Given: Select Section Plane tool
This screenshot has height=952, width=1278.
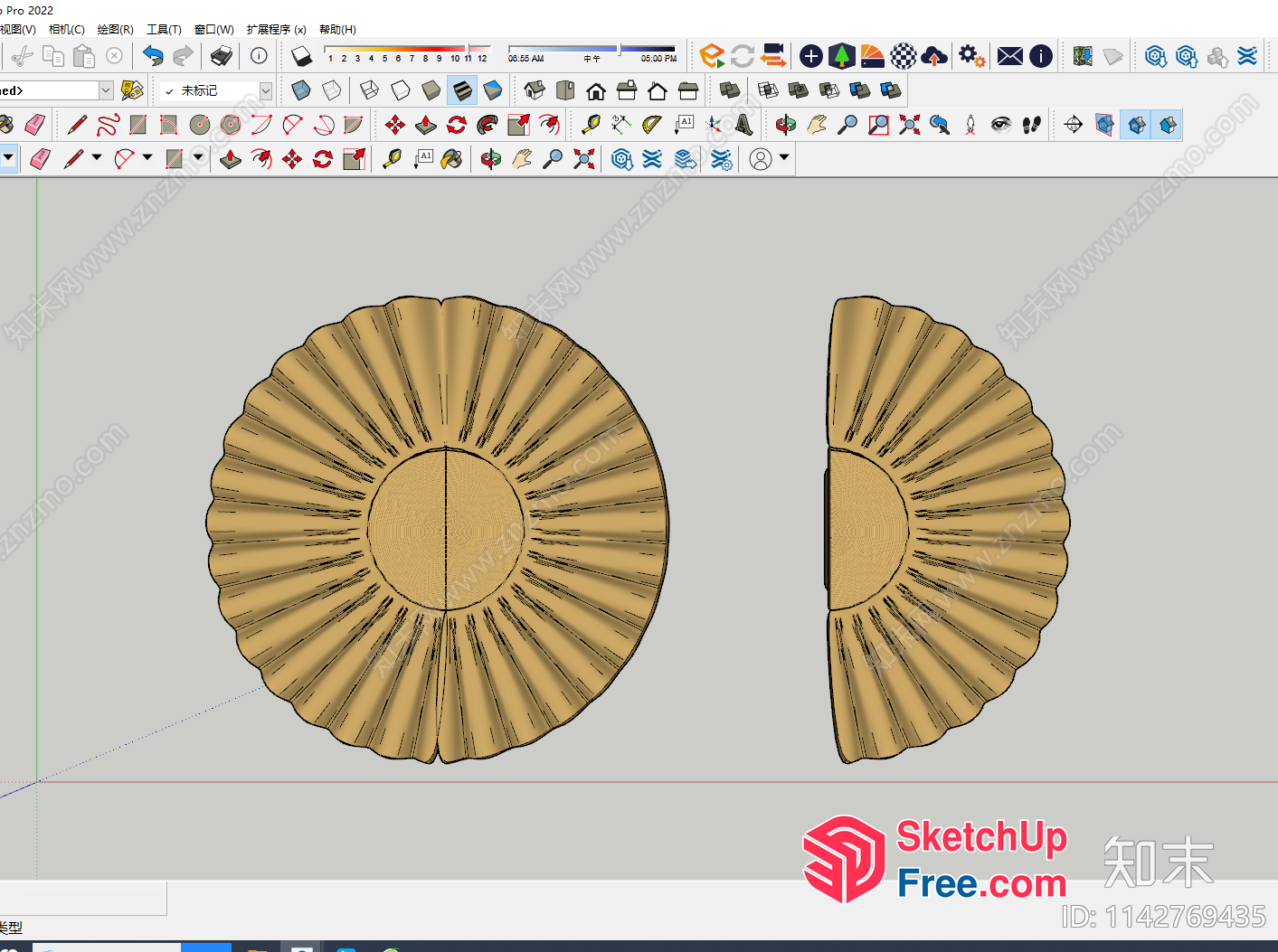Looking at the screenshot, I should [x=1074, y=125].
